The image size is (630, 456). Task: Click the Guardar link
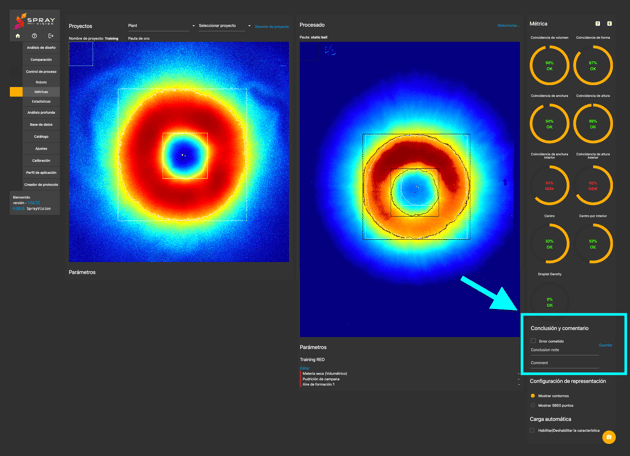pos(605,345)
